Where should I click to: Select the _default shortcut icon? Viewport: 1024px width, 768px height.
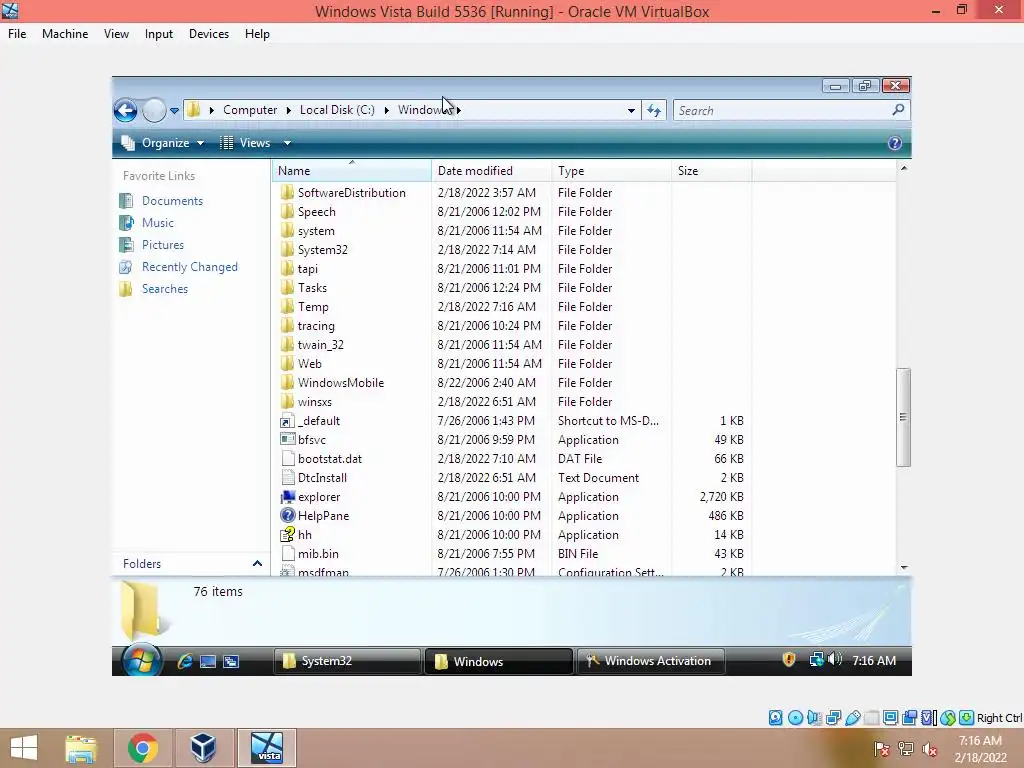tap(287, 421)
